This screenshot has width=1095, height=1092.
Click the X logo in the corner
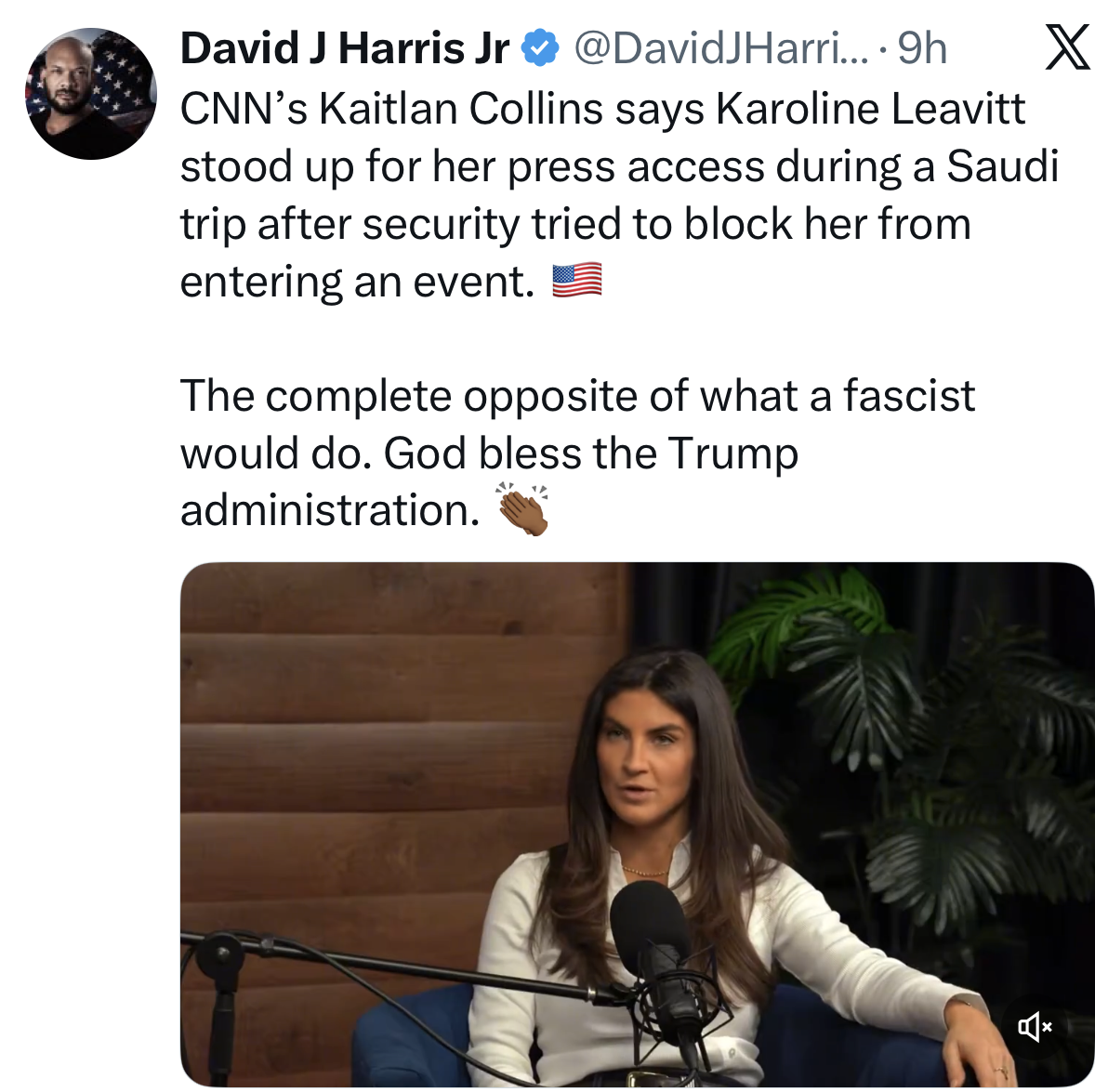click(x=1068, y=46)
